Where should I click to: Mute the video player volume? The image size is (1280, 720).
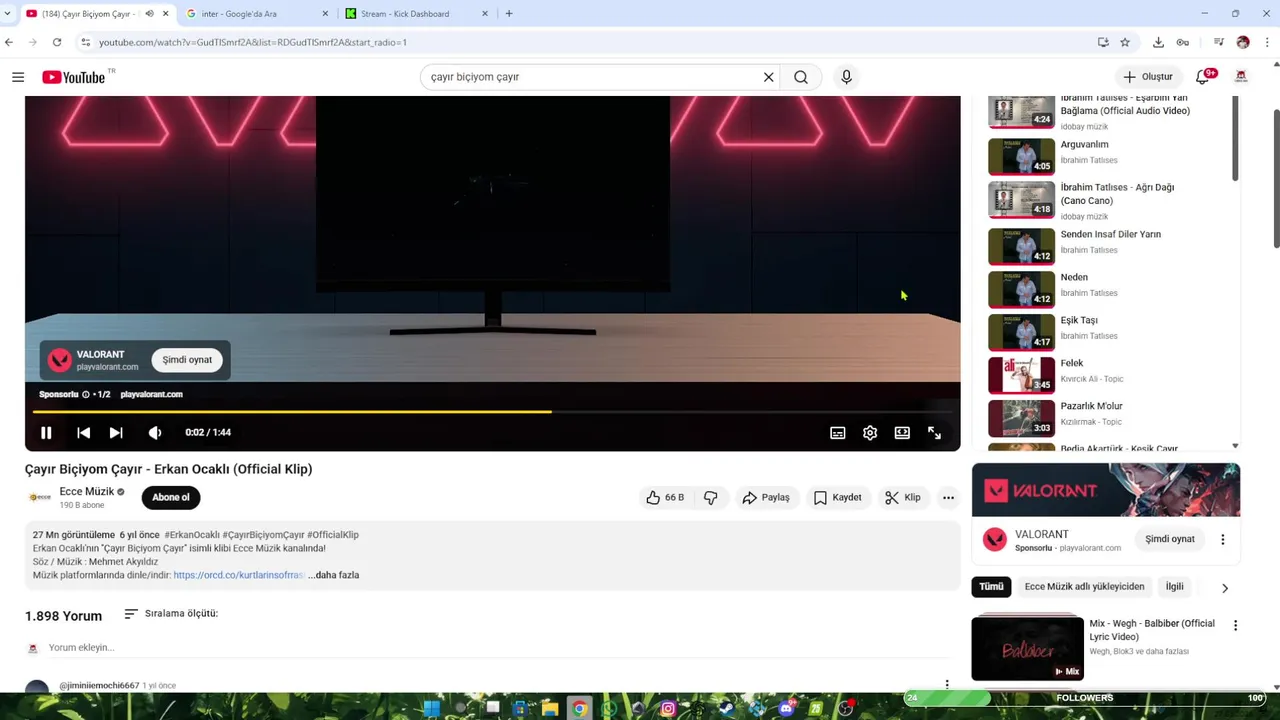tap(155, 433)
